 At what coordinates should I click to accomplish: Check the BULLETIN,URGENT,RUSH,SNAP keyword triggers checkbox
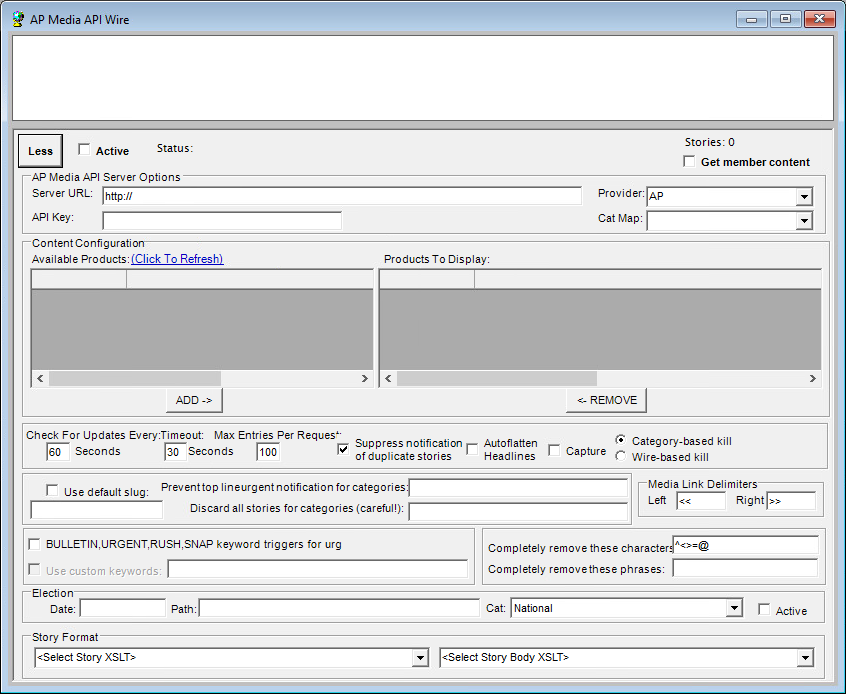[x=35, y=544]
